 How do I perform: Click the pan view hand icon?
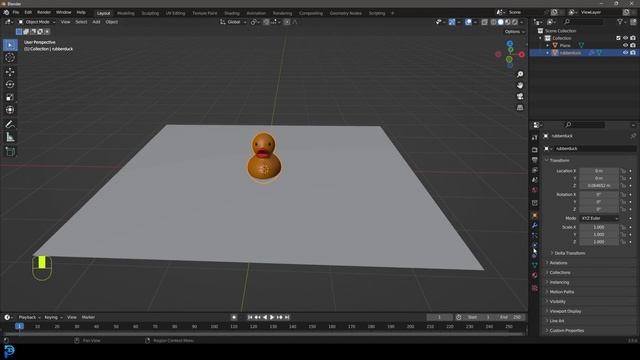(x=520, y=85)
